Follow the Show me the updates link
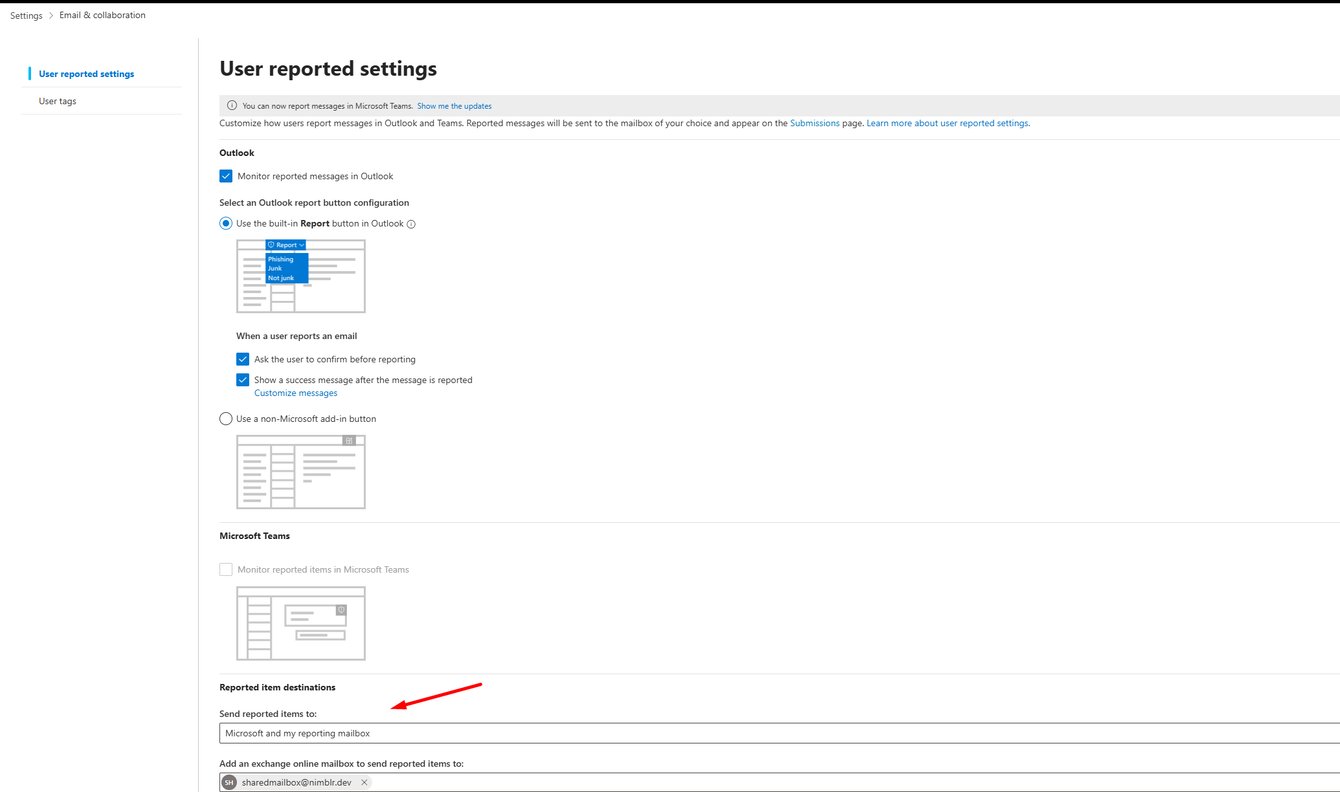Image resolution: width=1340 pixels, height=792 pixels. [x=454, y=106]
